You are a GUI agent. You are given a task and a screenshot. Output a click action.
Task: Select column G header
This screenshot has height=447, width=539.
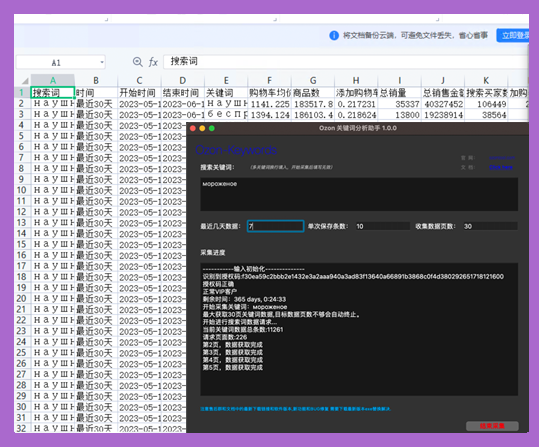[313, 81]
